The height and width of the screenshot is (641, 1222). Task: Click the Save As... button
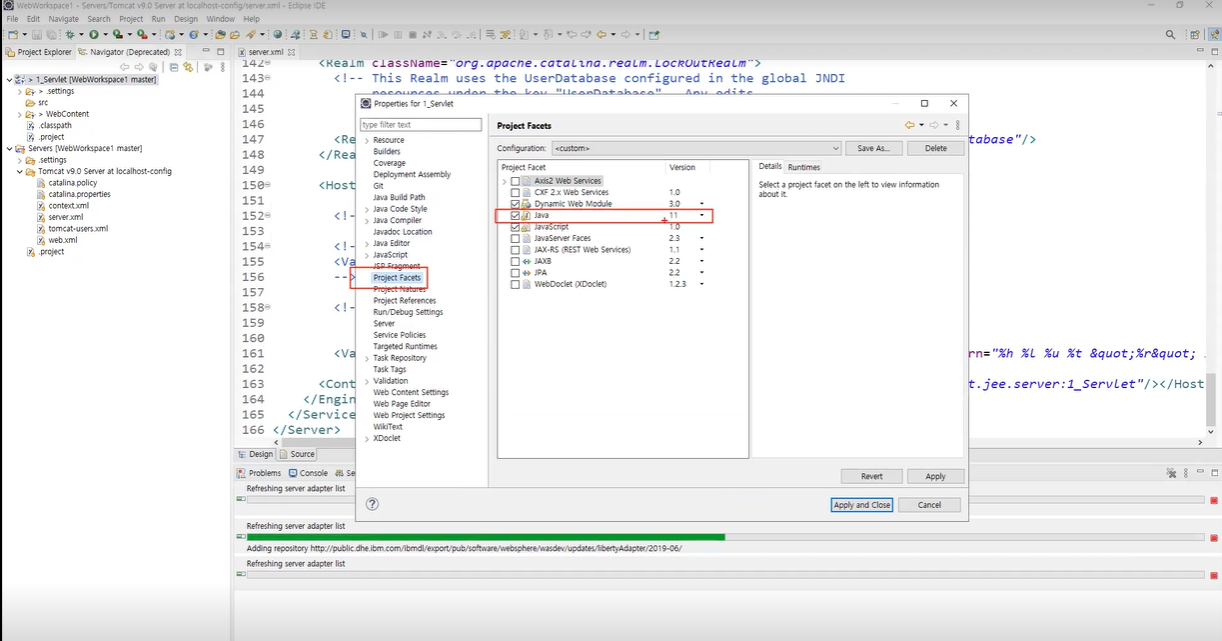point(874,148)
